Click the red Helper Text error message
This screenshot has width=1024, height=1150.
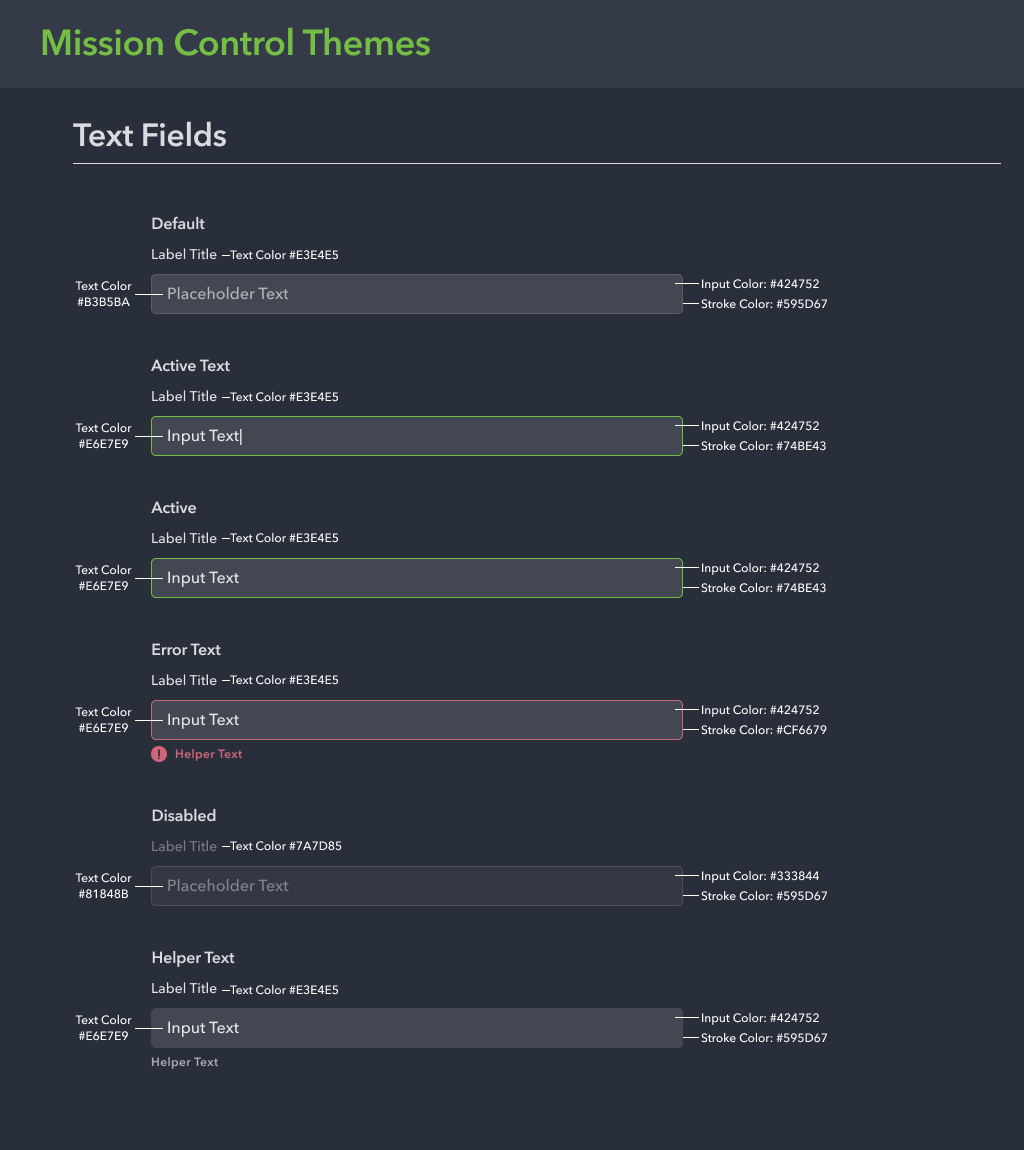click(208, 754)
